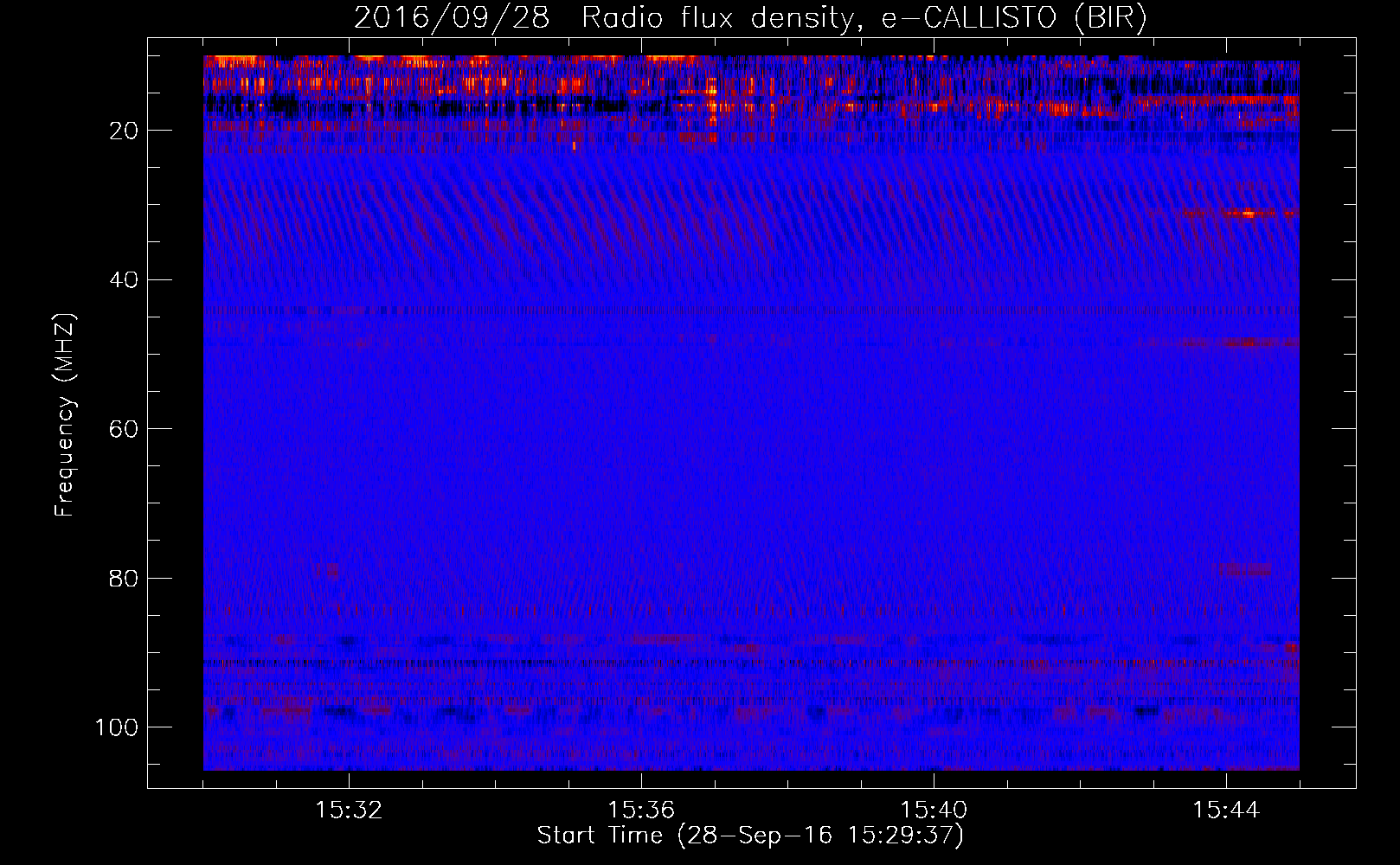Click the 'Start Time (28-Sep-16 15:29:37)' label
The height and width of the screenshot is (865, 1400).
tap(750, 836)
